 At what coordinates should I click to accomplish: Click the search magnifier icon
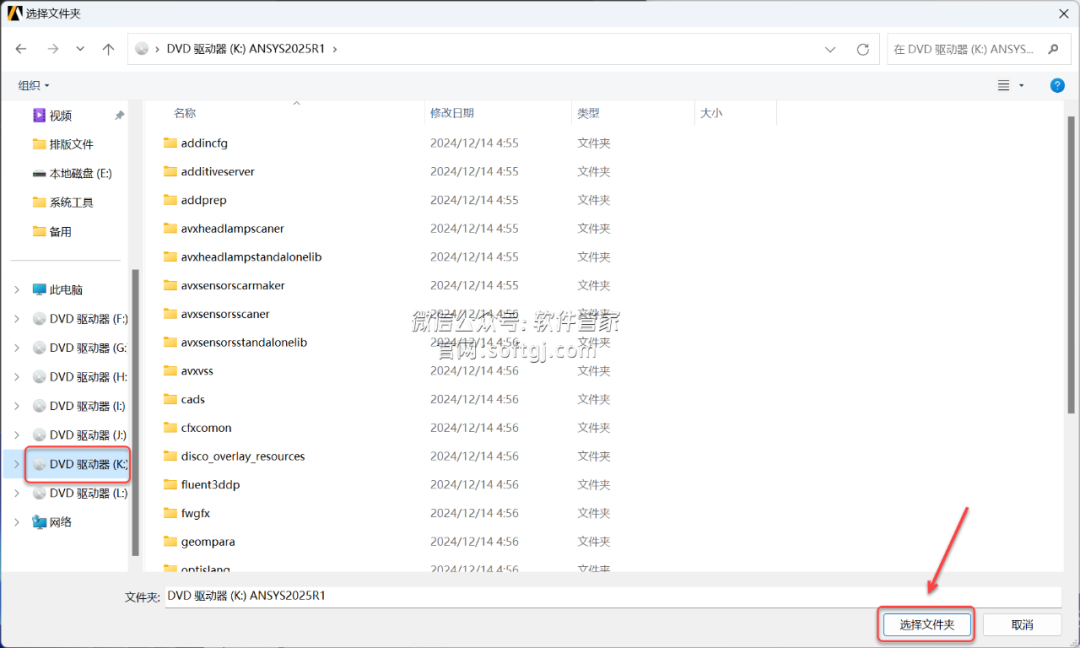click(1053, 49)
